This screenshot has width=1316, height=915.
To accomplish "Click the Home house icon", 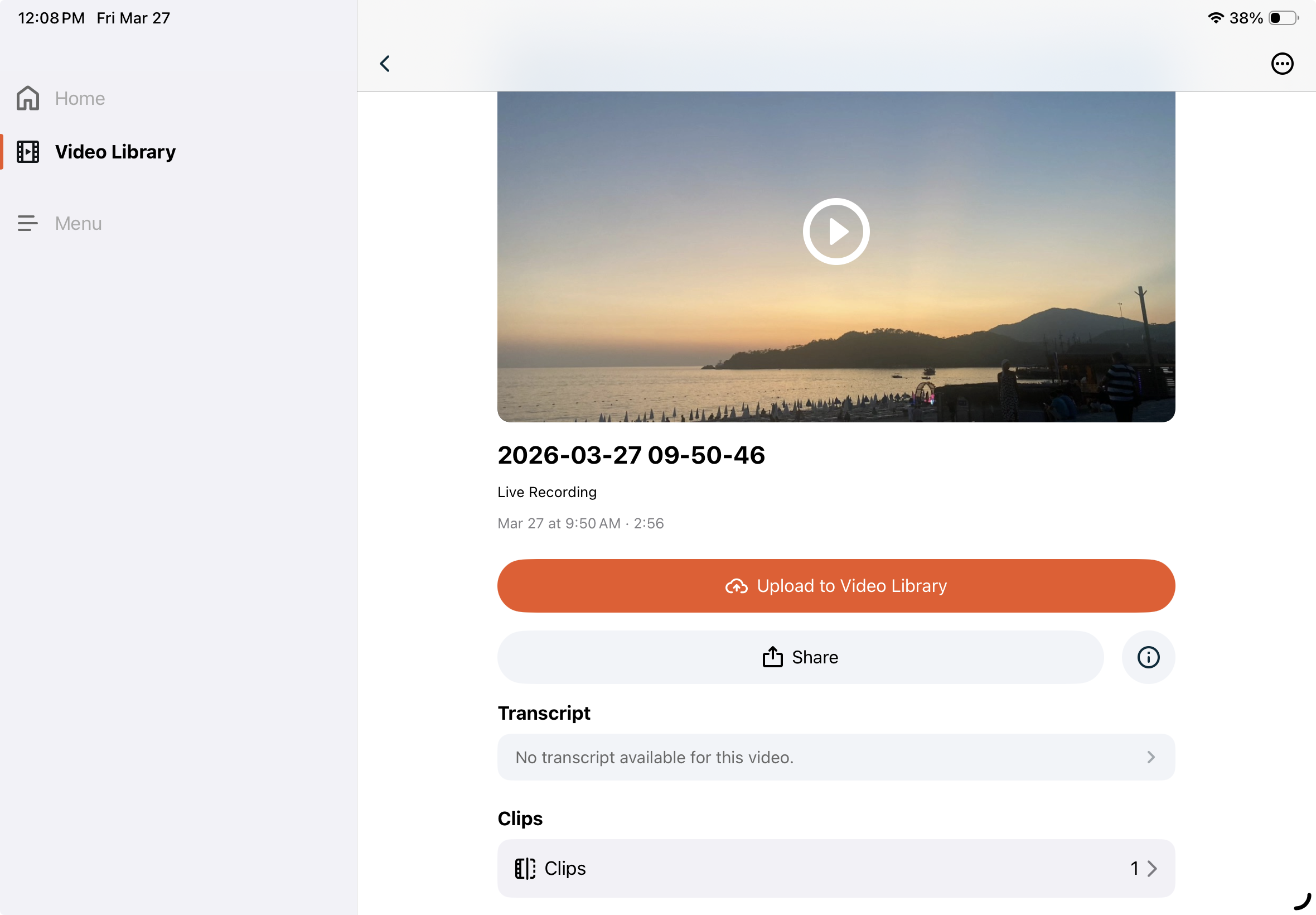I will [27, 98].
